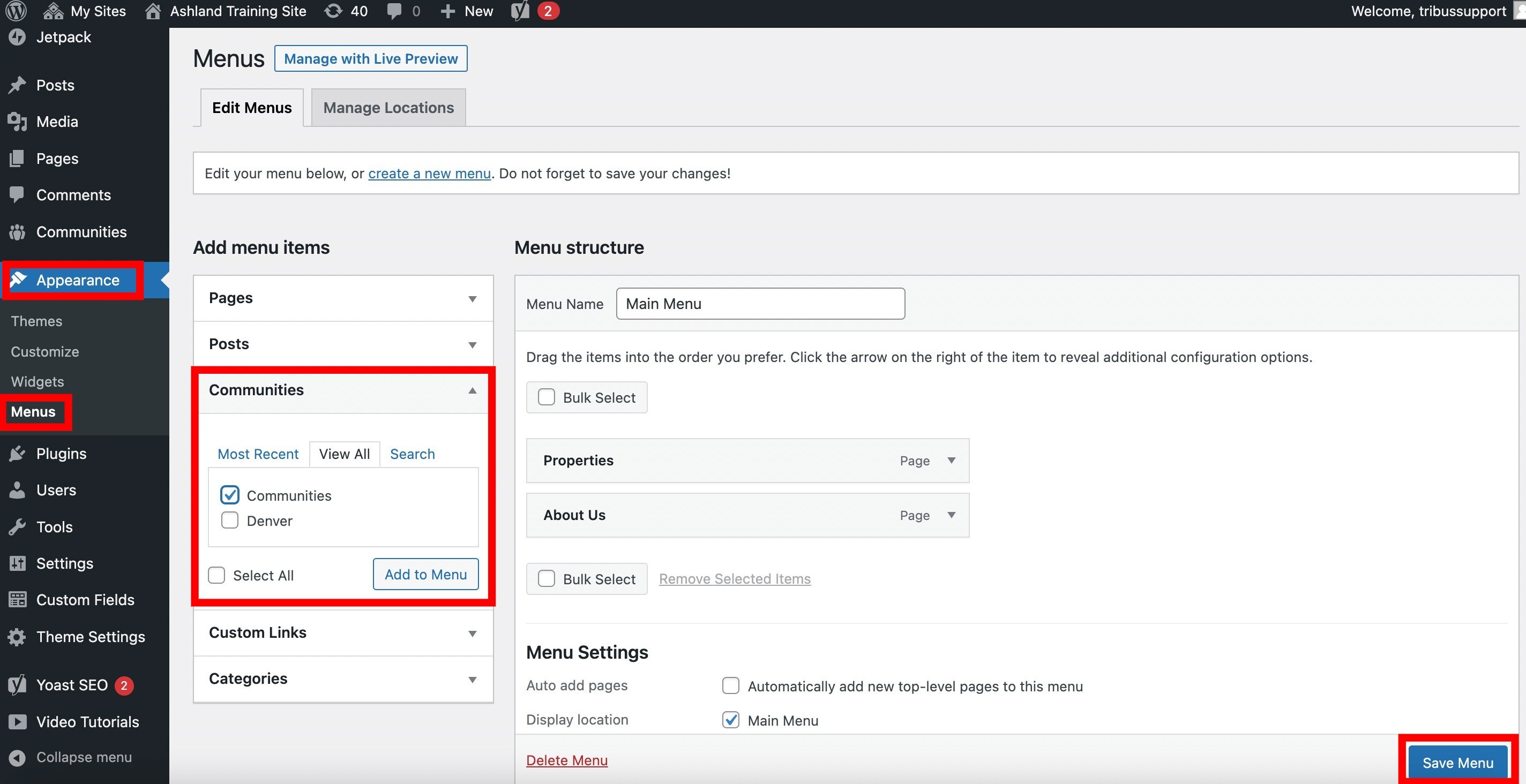Select the View All tab
Viewport: 1526px width, 784px height.
tap(344, 454)
